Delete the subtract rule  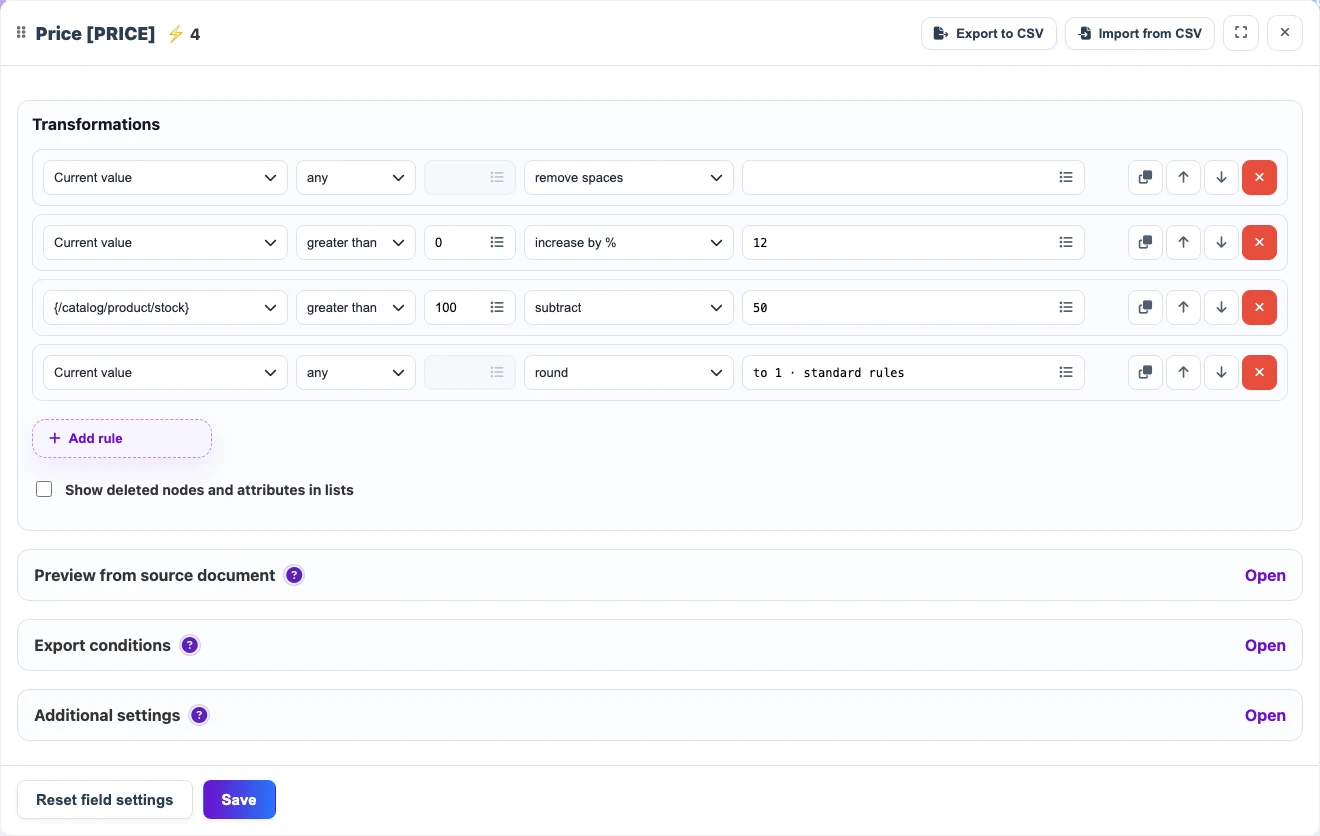(x=1259, y=307)
